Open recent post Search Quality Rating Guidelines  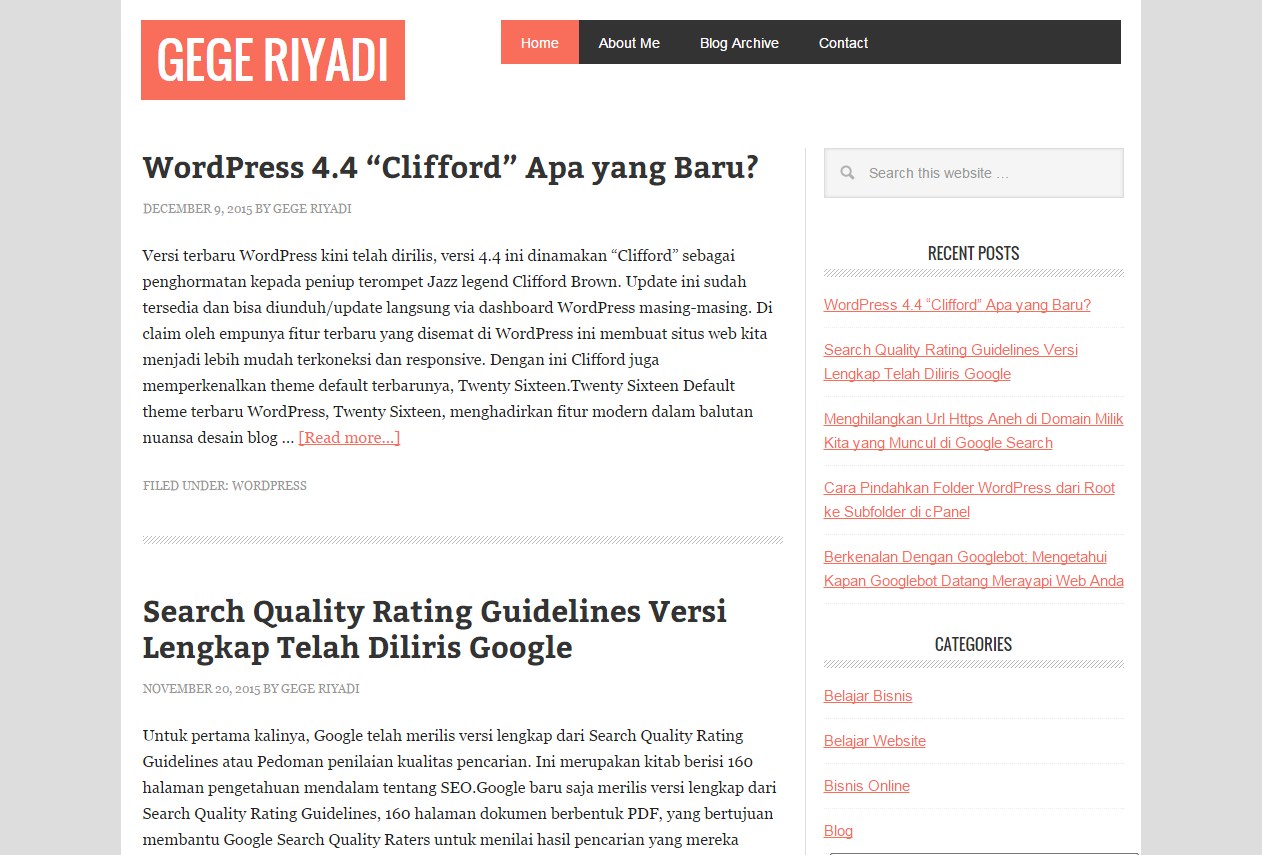tap(951, 362)
